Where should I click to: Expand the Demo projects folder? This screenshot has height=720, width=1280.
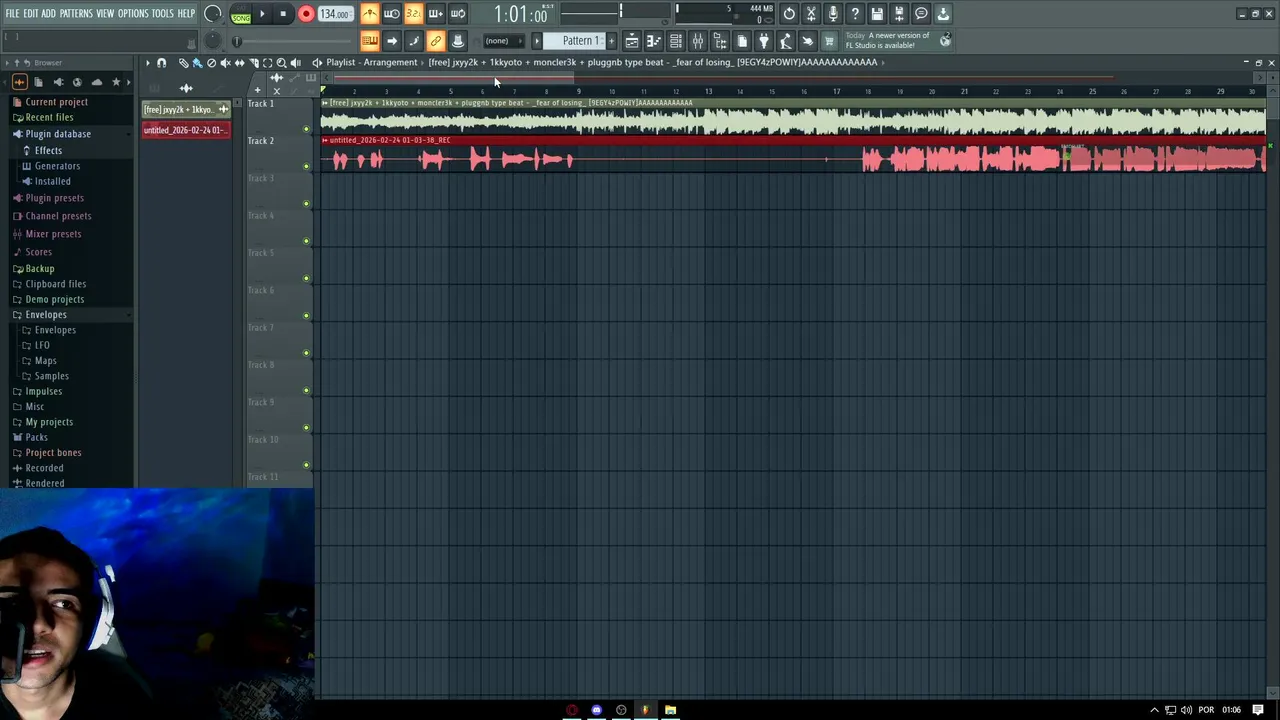tap(55, 299)
